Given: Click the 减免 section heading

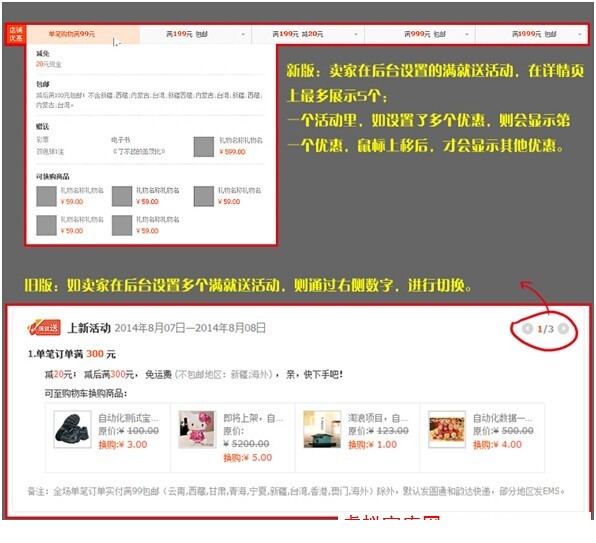Looking at the screenshot, I should (43, 54).
